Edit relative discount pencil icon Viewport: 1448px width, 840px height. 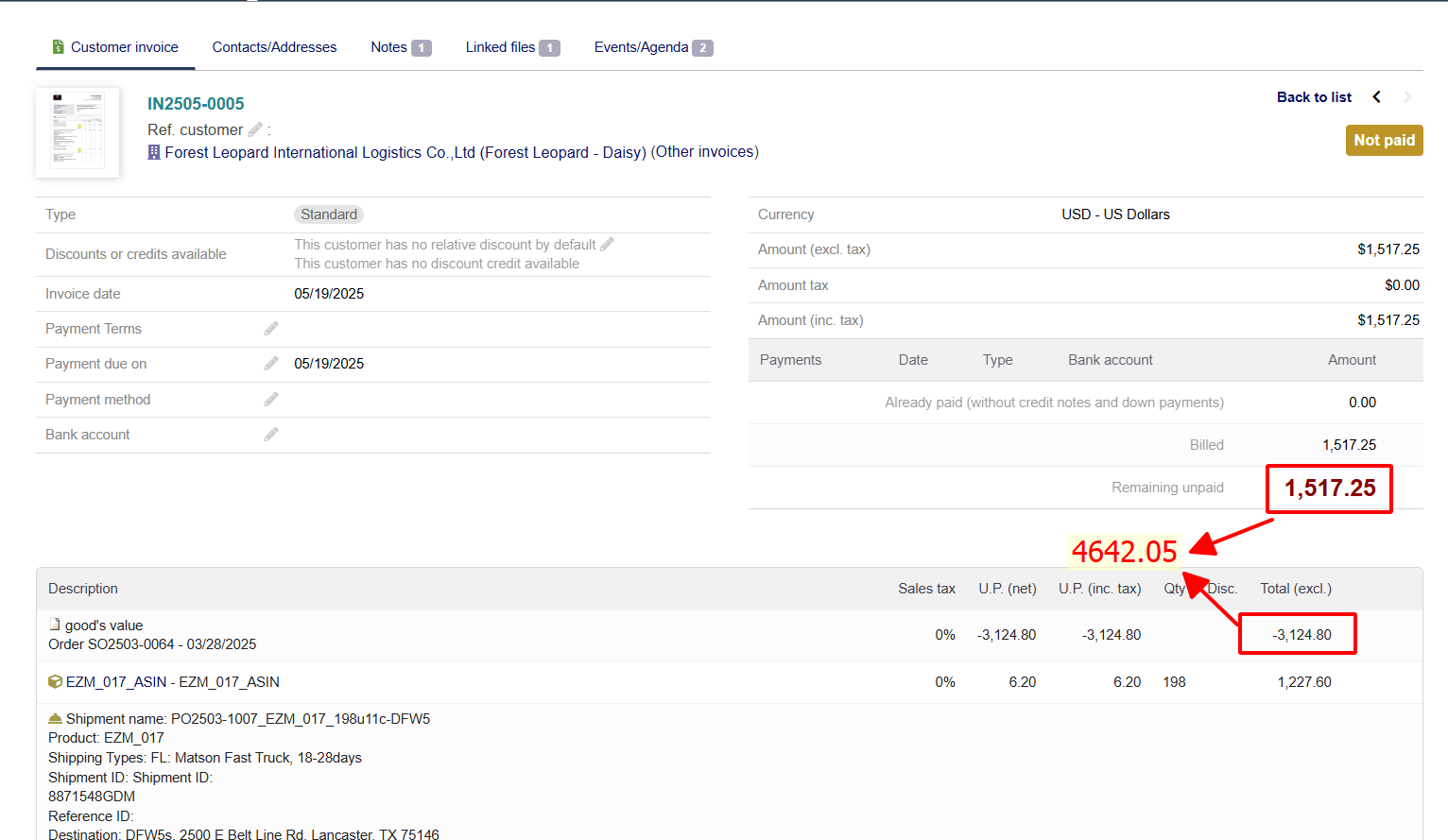607,244
